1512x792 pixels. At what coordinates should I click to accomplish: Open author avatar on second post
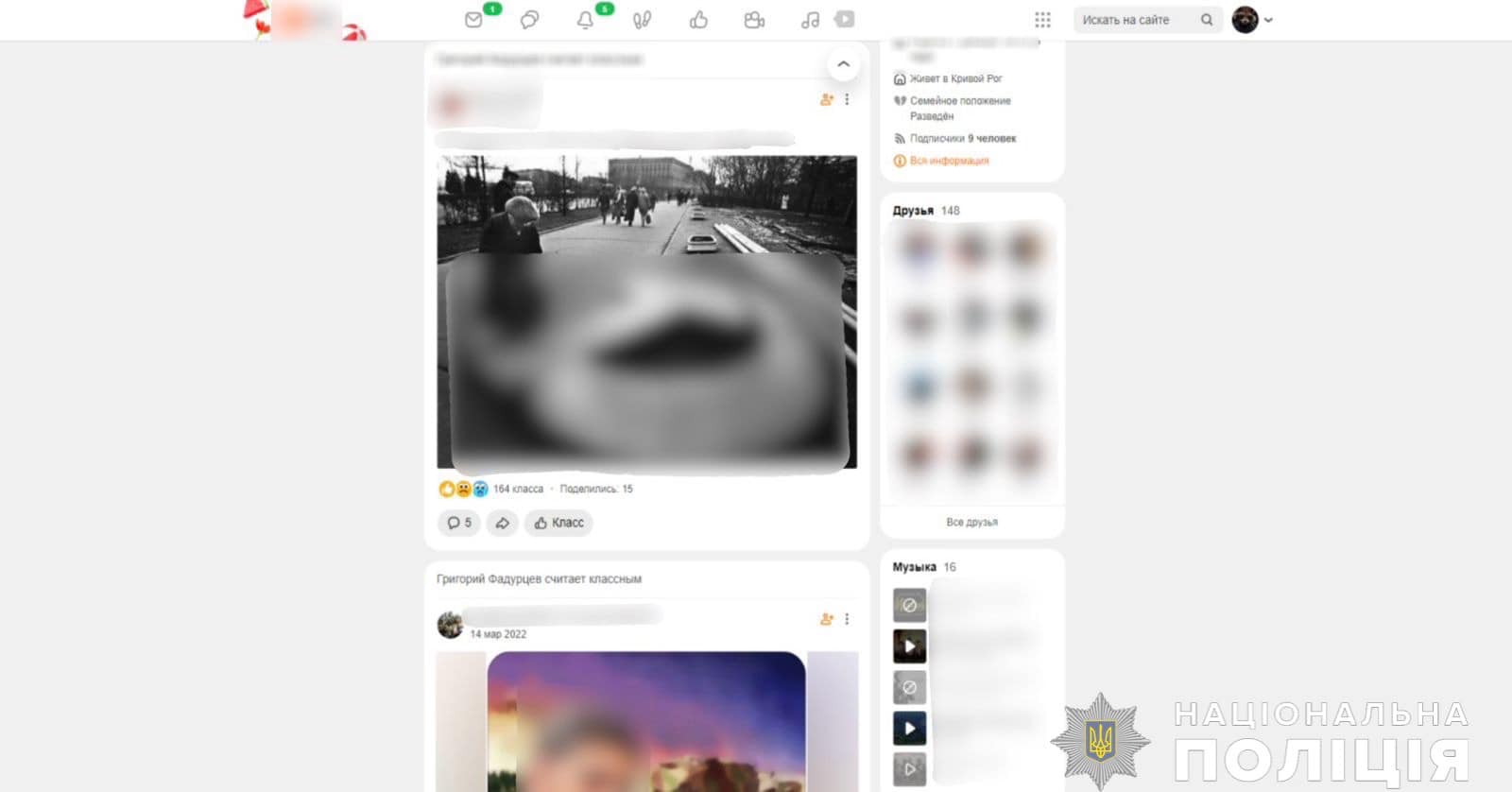[x=450, y=625]
